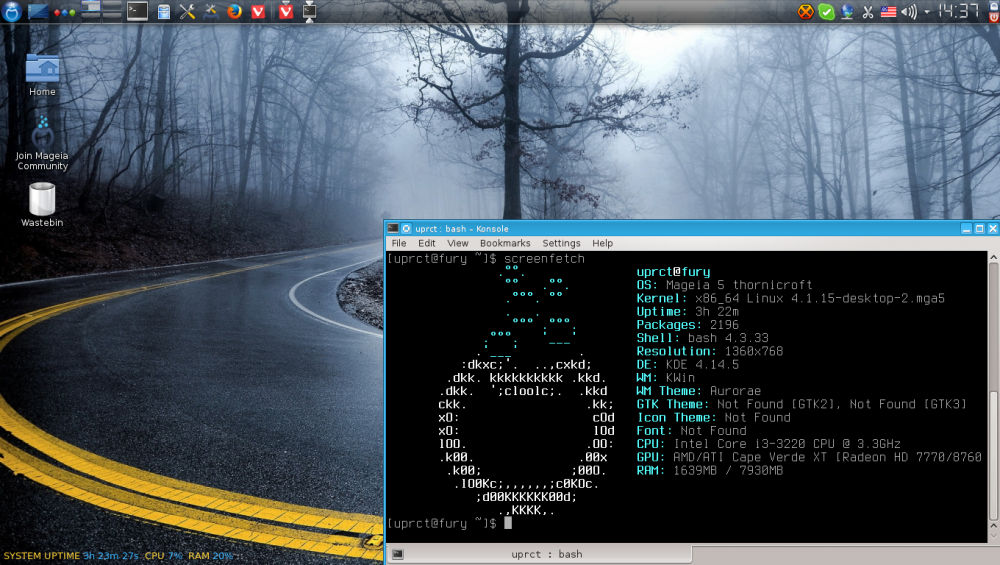Launch Vivaldi using the icon beside Firefox
The height and width of the screenshot is (565, 1000).
point(258,11)
